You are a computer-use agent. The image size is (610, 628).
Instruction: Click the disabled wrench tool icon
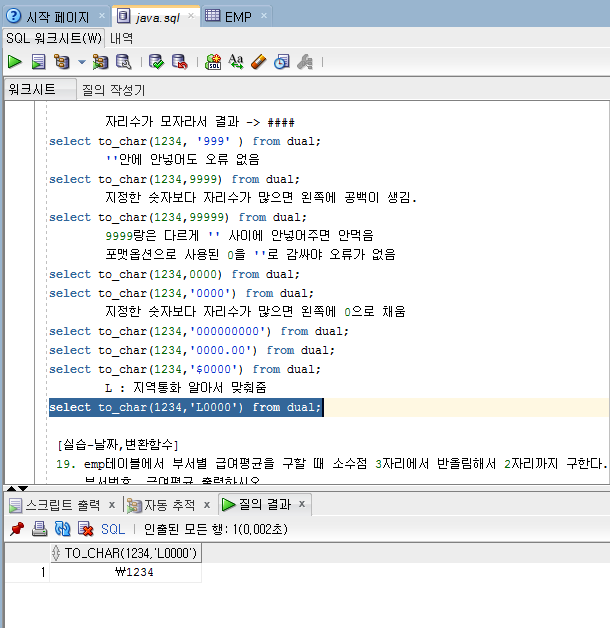tap(305, 62)
